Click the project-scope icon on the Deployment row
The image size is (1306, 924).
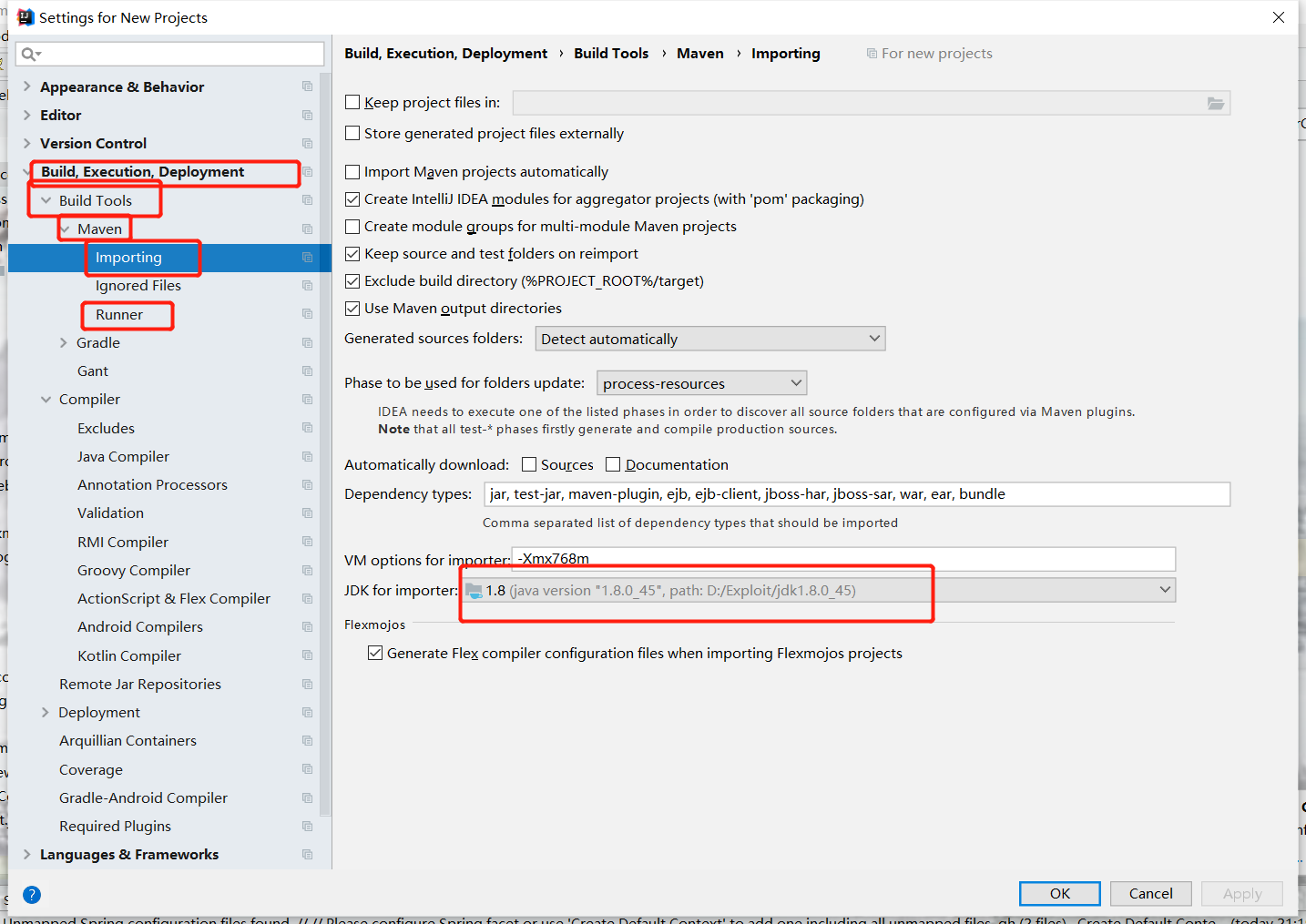point(307,712)
